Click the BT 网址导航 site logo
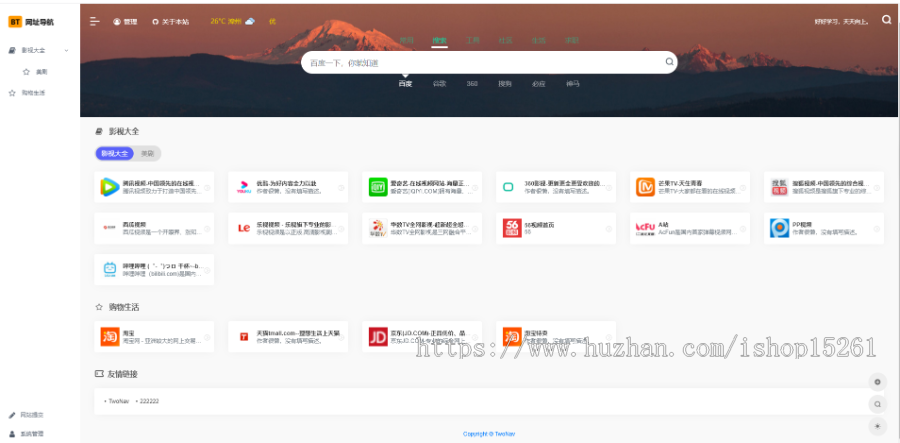This screenshot has height=443, width=900. [x=31, y=22]
